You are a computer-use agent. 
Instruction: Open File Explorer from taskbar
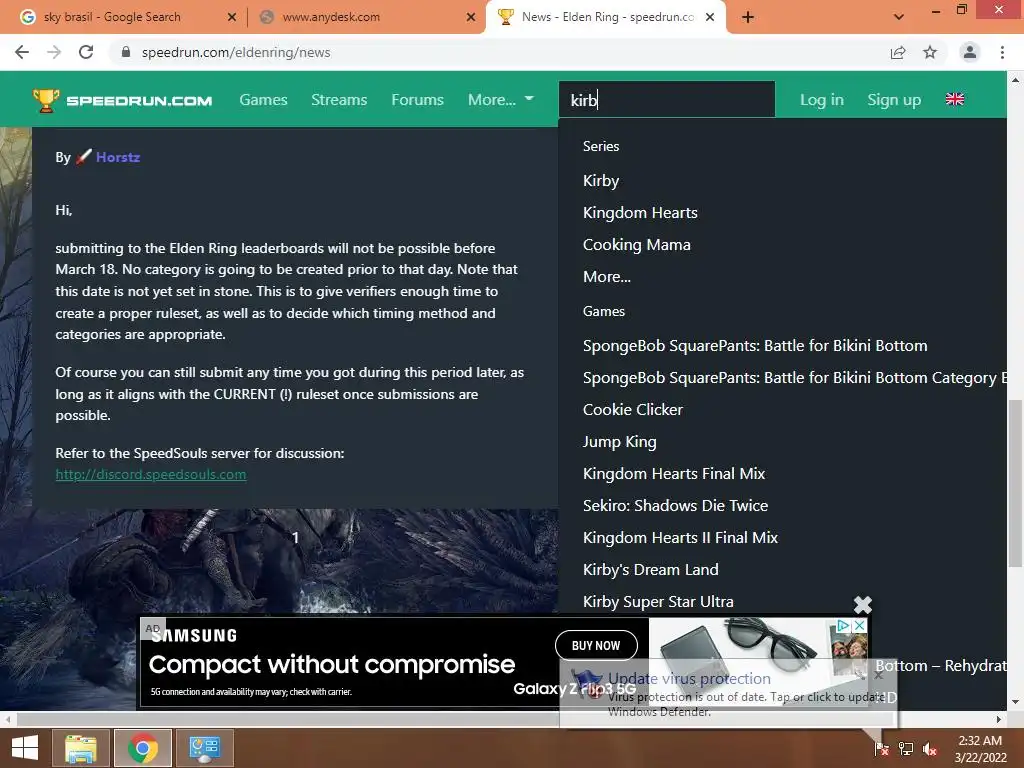point(80,748)
